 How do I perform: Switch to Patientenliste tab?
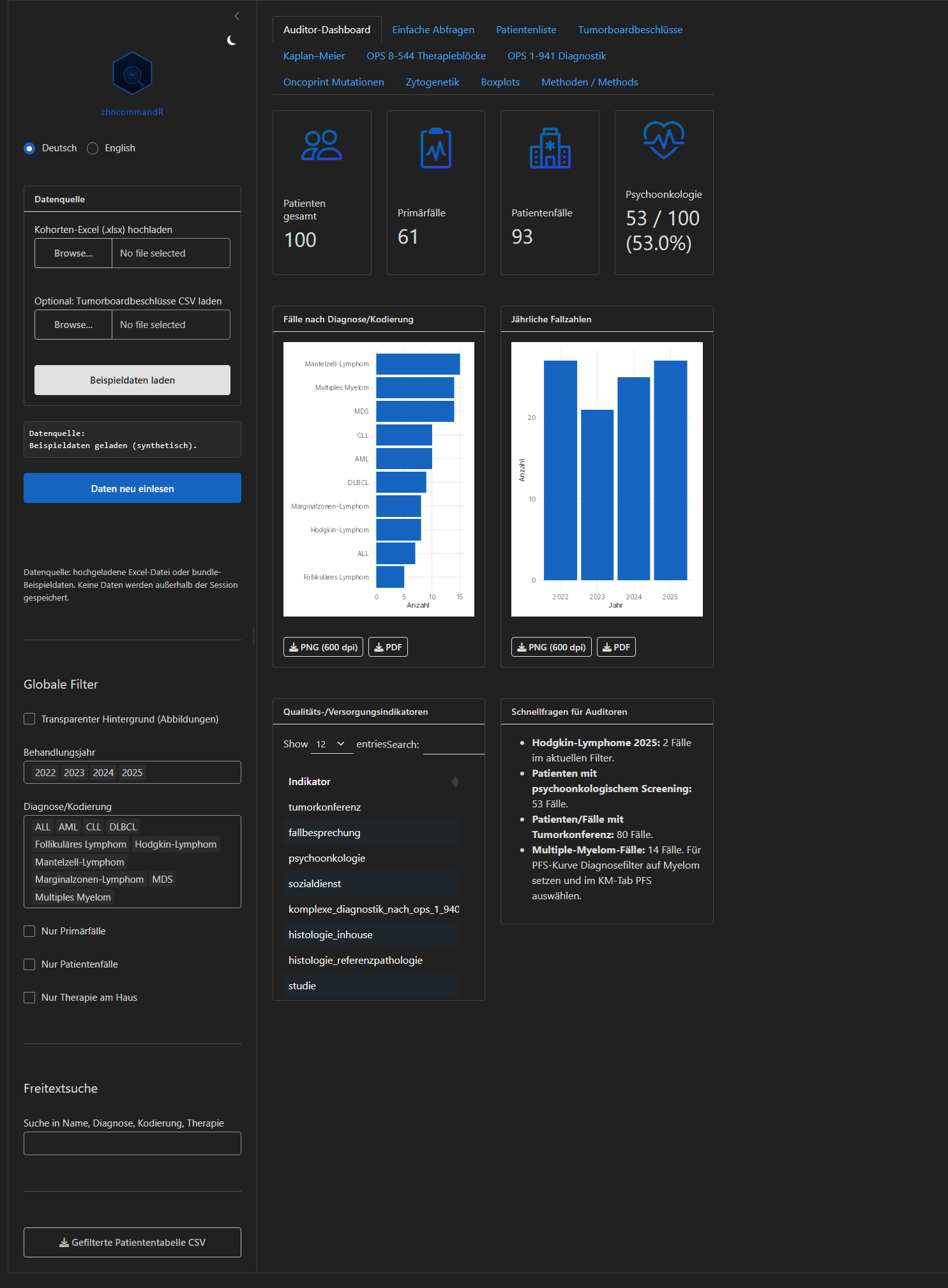pos(526,29)
